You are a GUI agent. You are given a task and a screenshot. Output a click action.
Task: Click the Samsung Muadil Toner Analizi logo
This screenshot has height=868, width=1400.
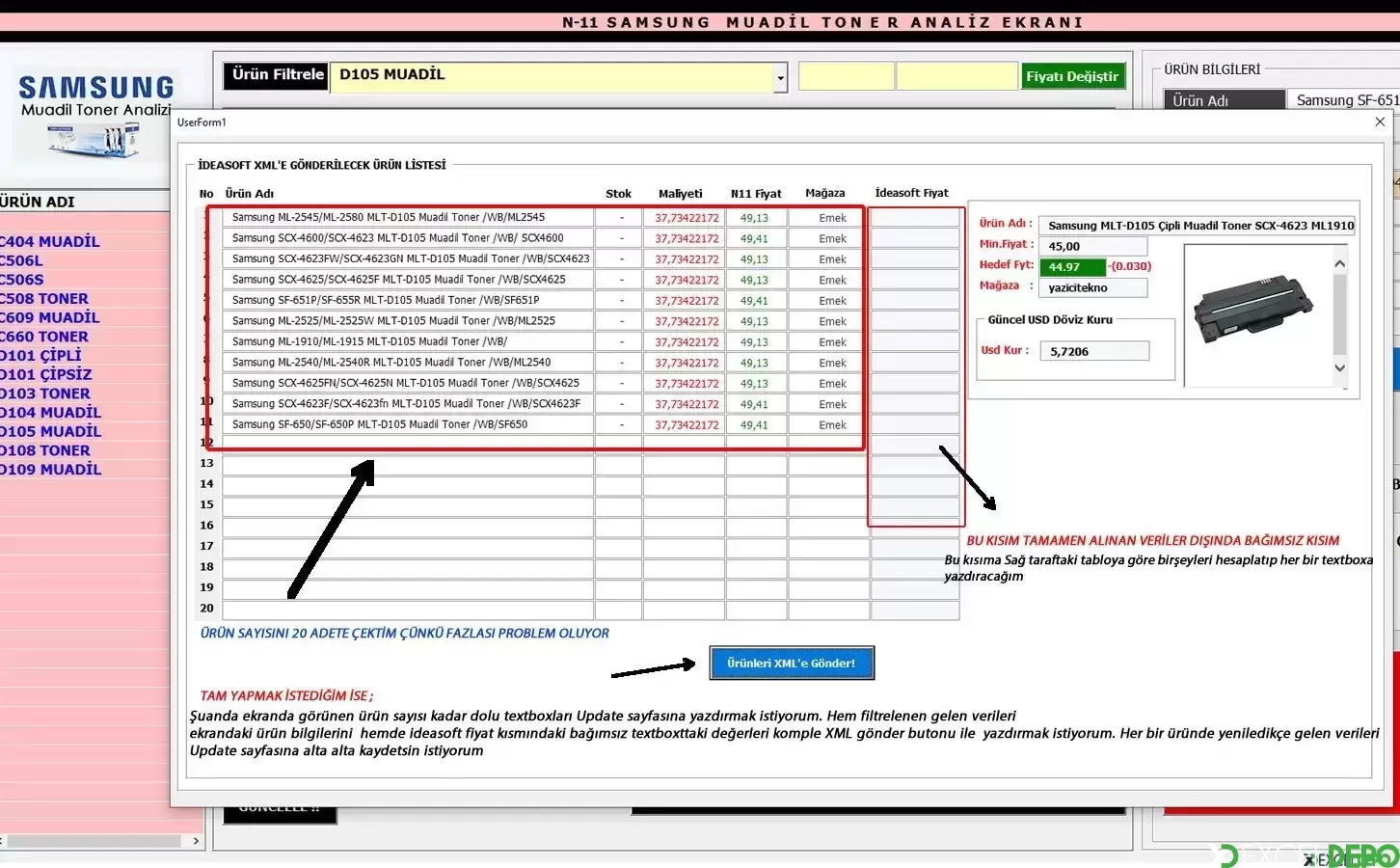point(94,116)
